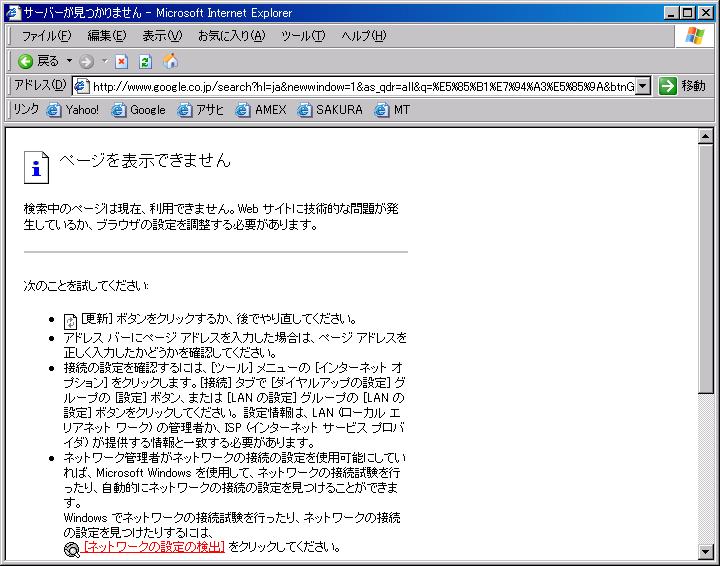Click the Stop loading icon
720x566 pixels.
click(122, 61)
